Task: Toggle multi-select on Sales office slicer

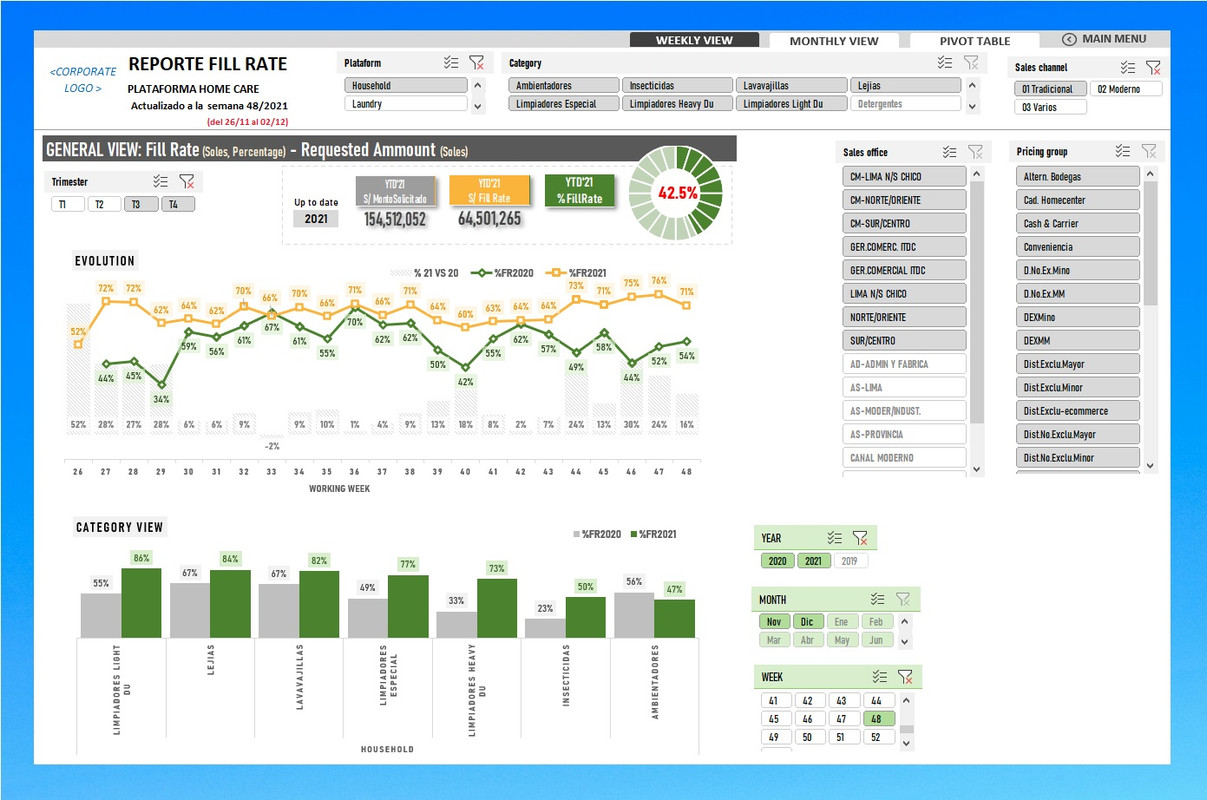Action: (950, 152)
